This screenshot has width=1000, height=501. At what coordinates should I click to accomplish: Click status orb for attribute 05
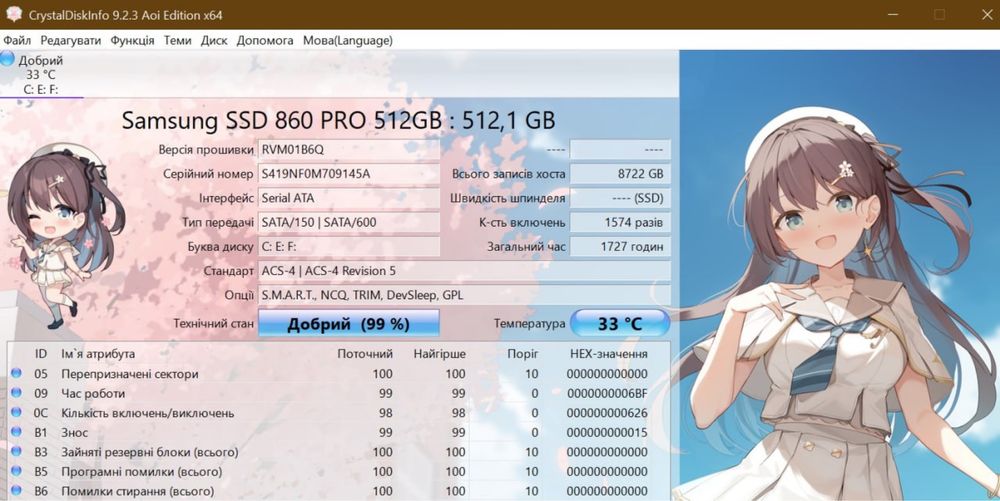(x=16, y=374)
